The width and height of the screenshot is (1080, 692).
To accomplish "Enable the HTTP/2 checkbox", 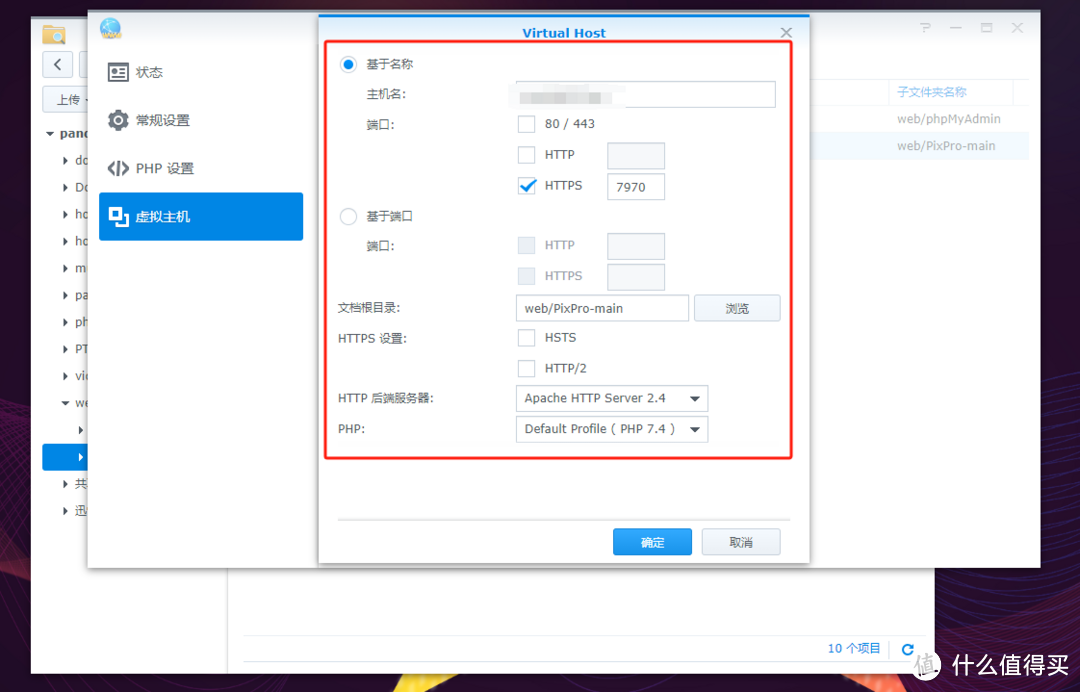I will (x=526, y=368).
